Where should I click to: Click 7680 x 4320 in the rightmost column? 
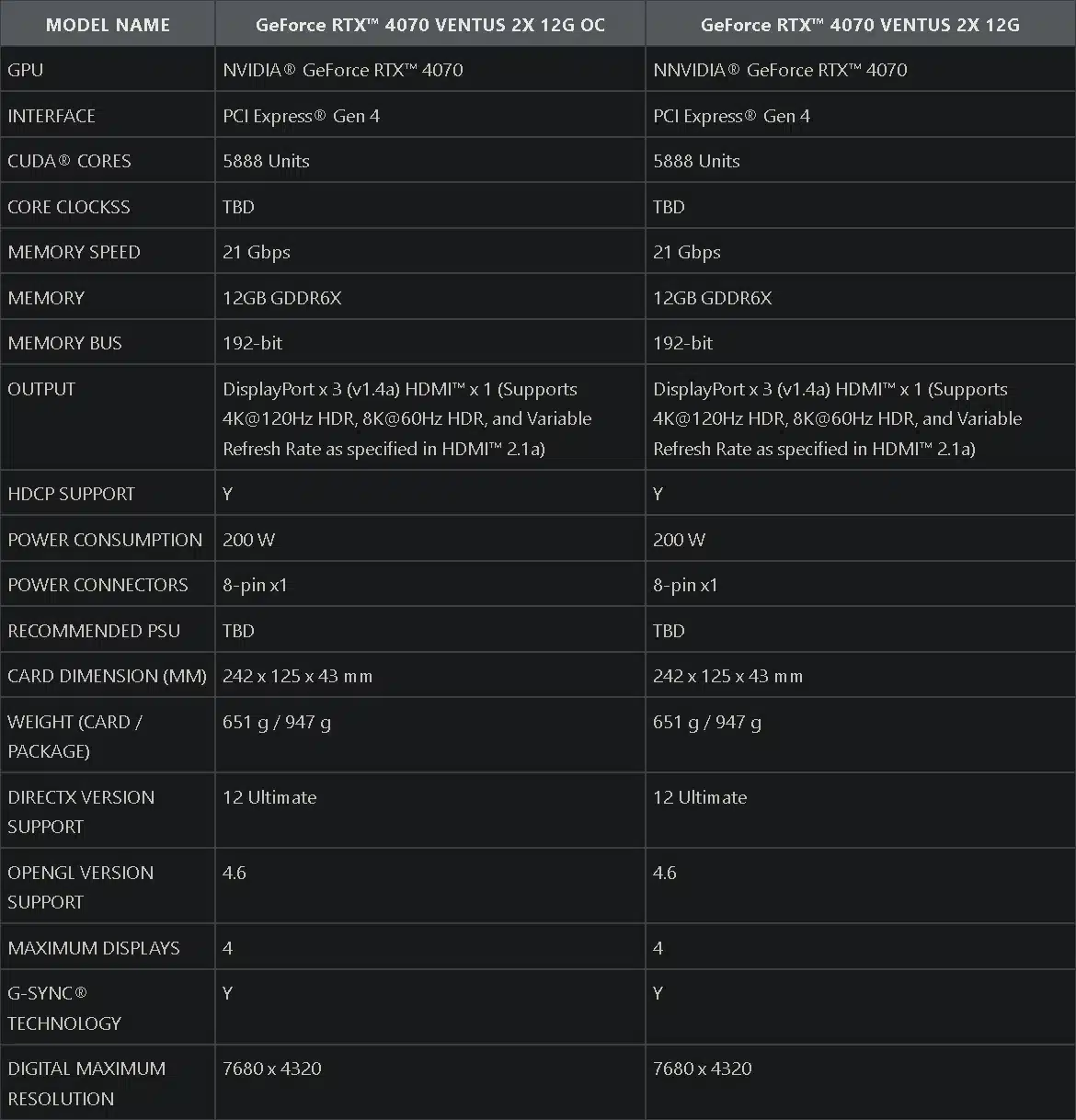click(703, 1069)
